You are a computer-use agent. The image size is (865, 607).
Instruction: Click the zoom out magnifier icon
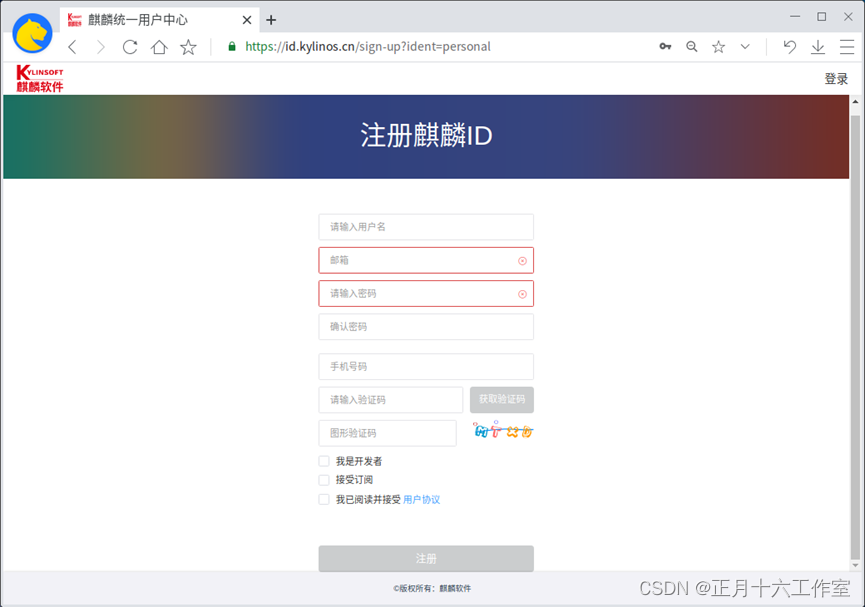[692, 47]
